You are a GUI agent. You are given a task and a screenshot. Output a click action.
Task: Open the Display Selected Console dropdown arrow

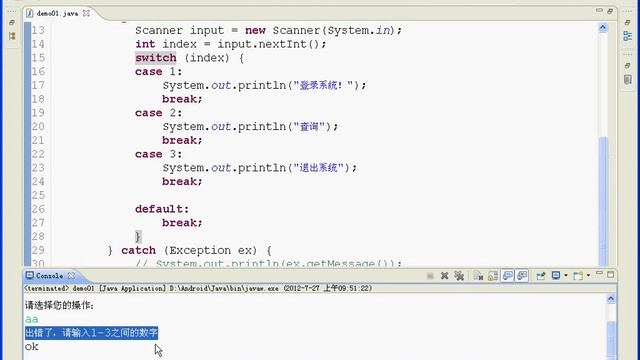(x=566, y=276)
